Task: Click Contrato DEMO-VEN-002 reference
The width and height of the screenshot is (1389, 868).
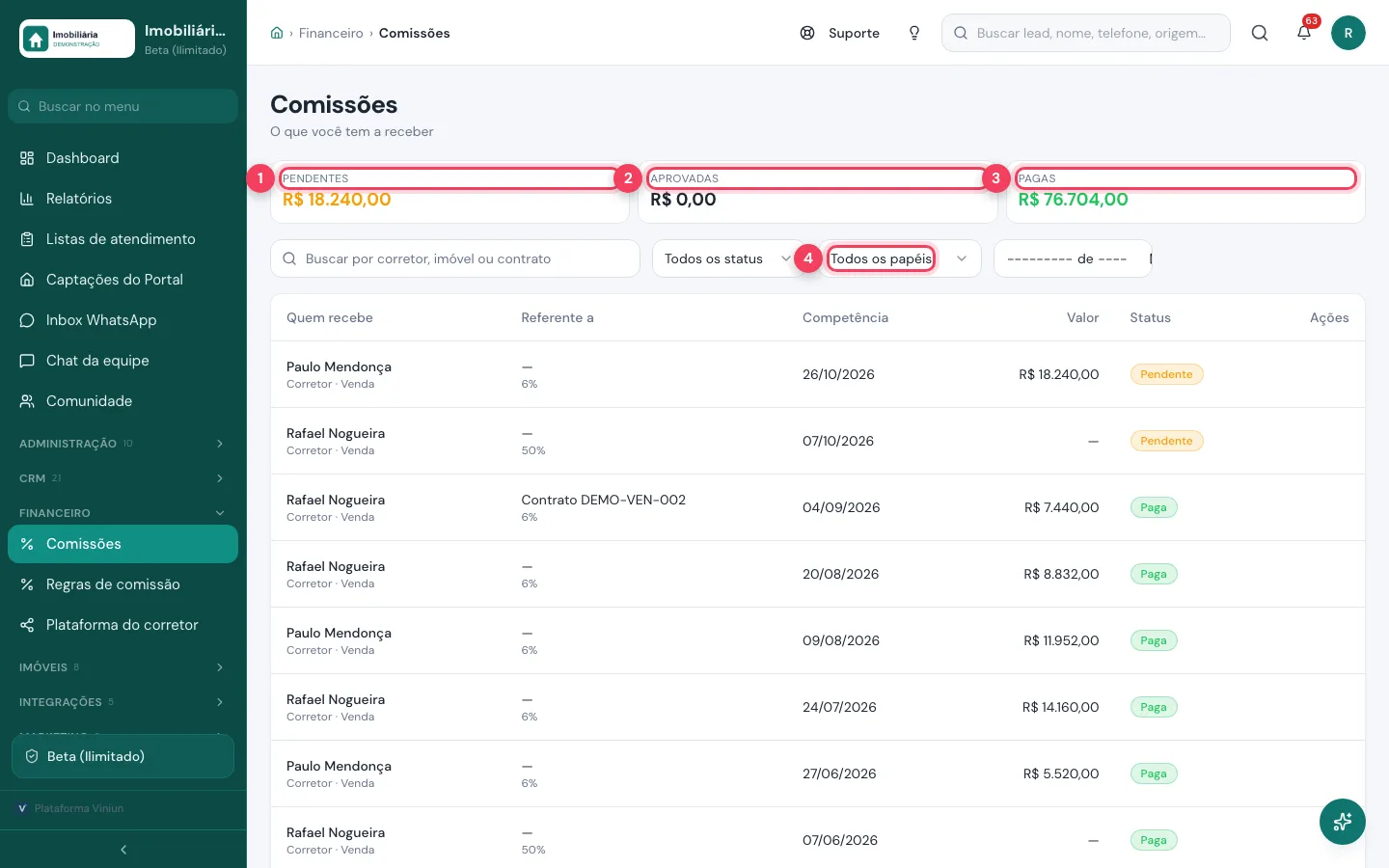Action: coord(604,500)
